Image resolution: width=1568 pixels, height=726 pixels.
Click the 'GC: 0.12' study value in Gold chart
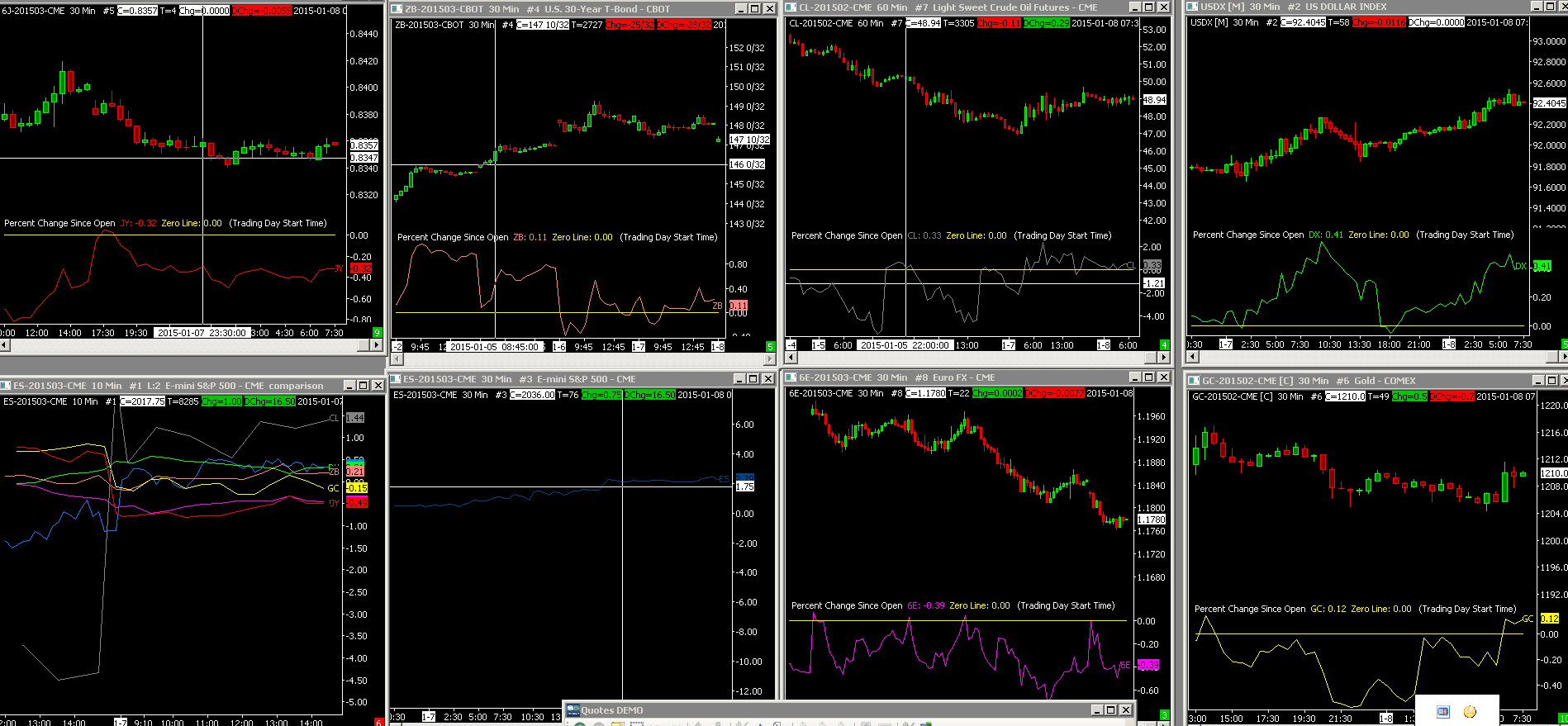pyautogui.click(x=1328, y=609)
